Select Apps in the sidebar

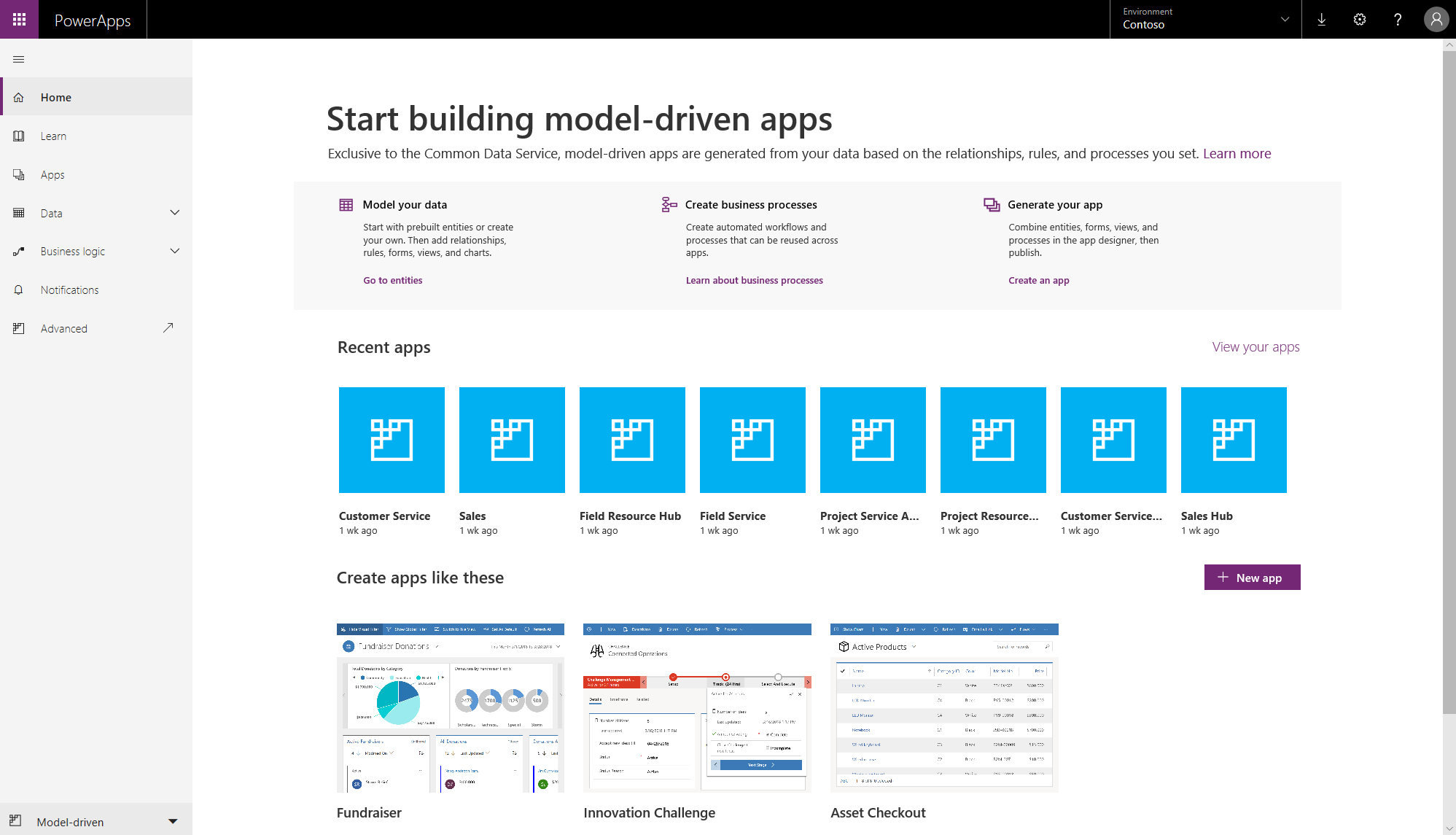pos(52,175)
